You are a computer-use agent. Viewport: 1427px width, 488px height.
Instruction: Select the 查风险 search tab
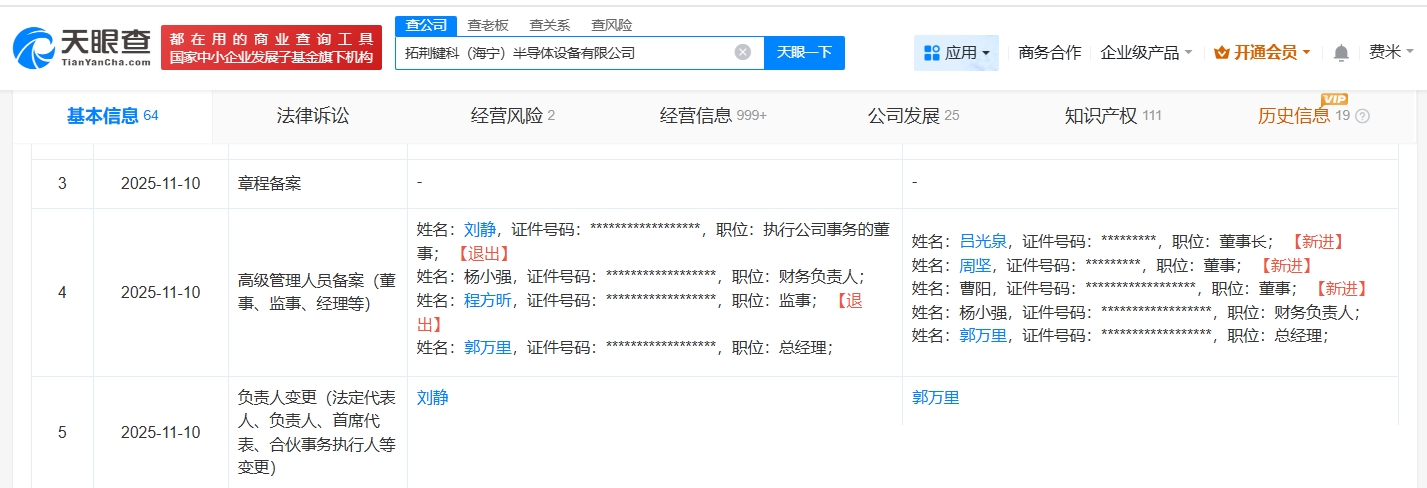point(611,25)
